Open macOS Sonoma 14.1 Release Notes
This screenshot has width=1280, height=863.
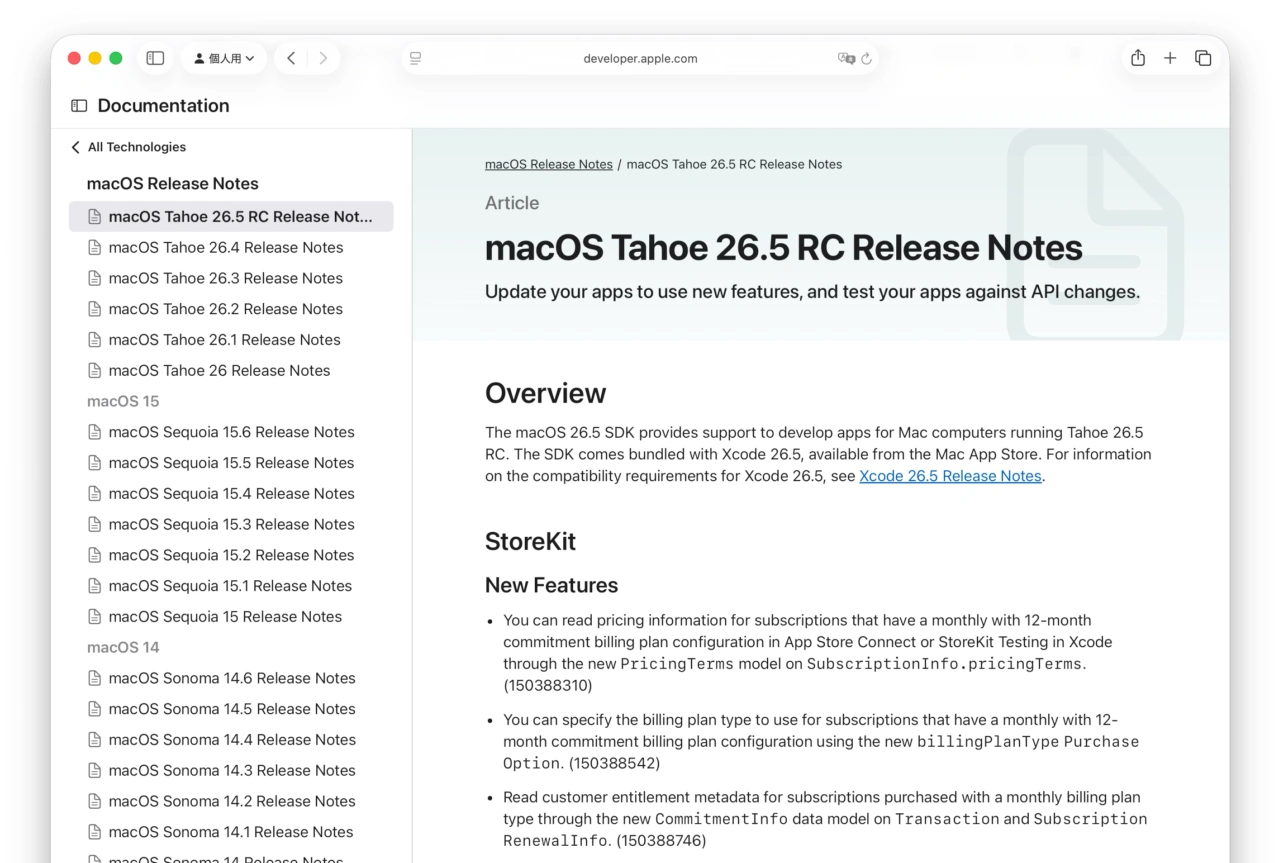coord(231,832)
